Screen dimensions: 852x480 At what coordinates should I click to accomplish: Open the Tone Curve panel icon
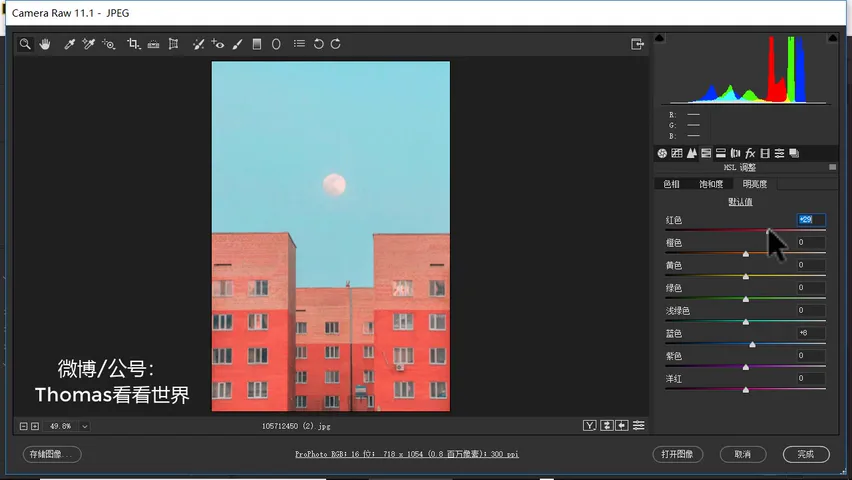tap(676, 153)
